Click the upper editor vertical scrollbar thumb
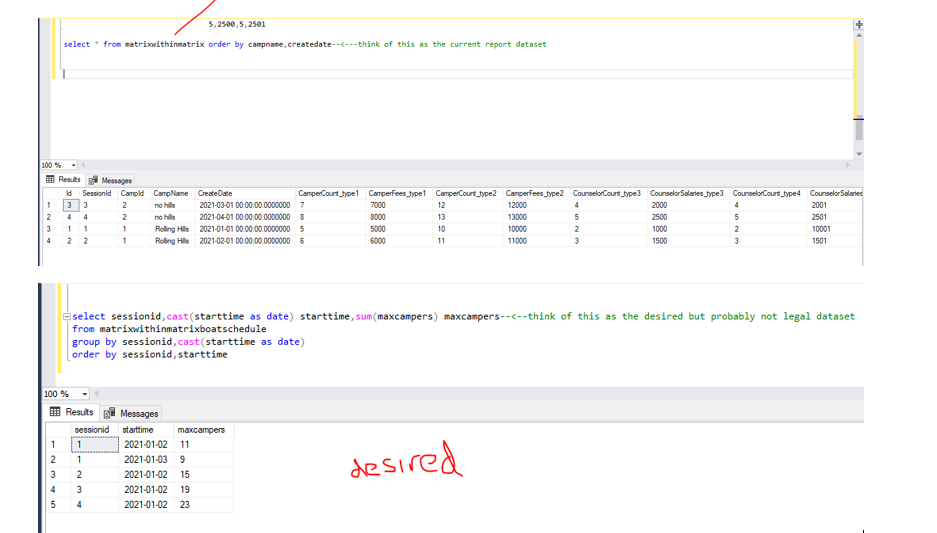This screenshot has width=937, height=533. point(859,127)
